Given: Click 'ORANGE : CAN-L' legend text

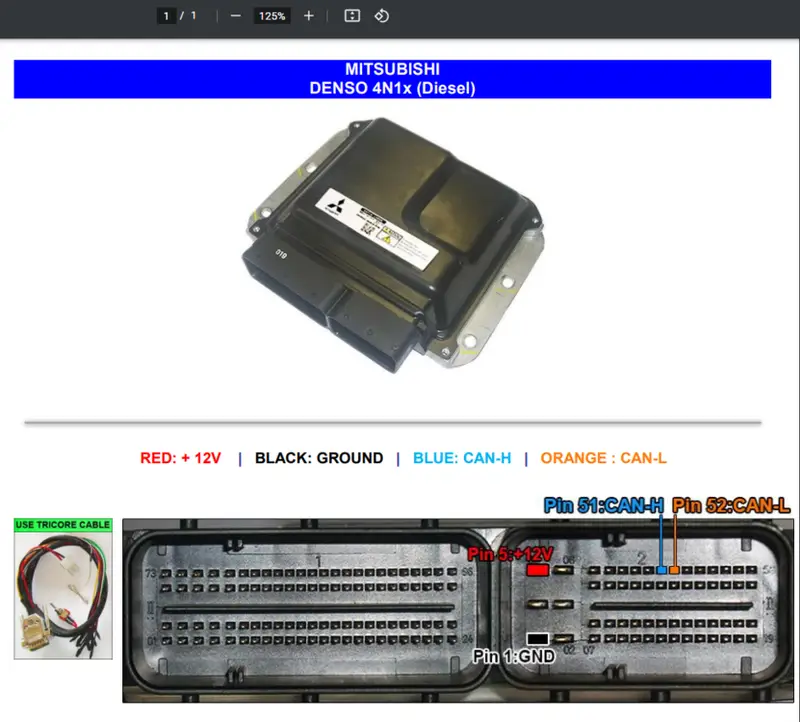Looking at the screenshot, I should click(x=604, y=458).
